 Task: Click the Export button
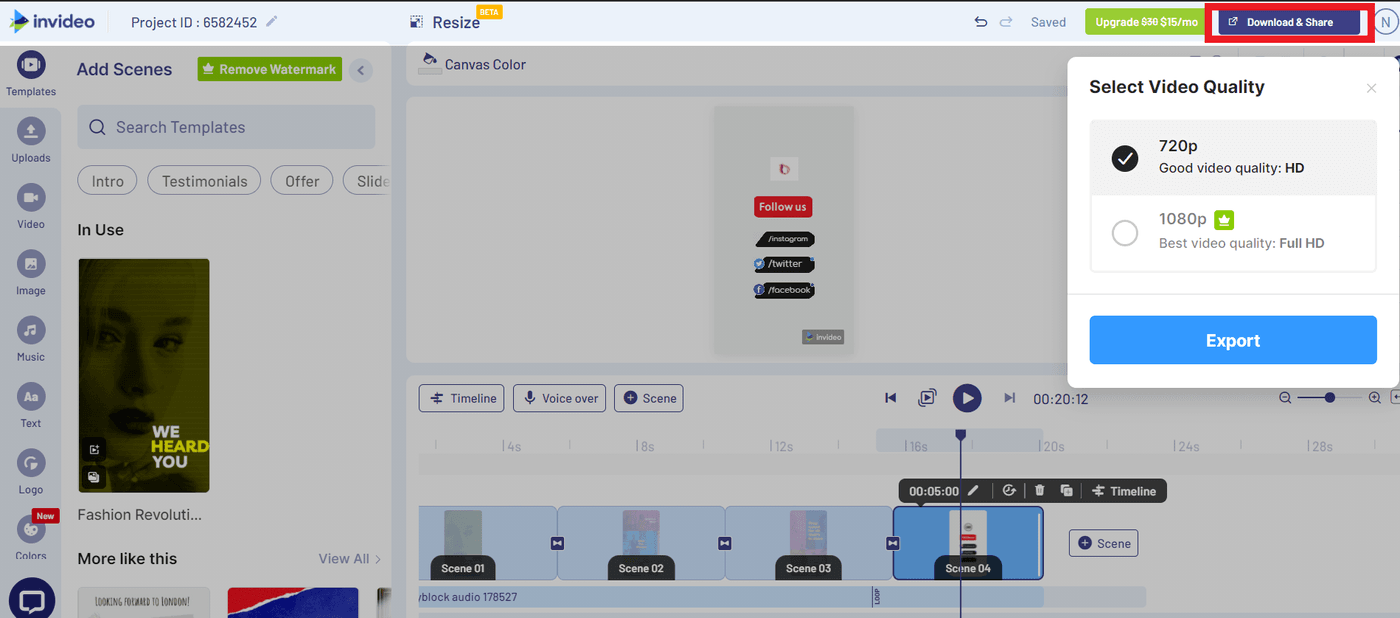pyautogui.click(x=1232, y=340)
